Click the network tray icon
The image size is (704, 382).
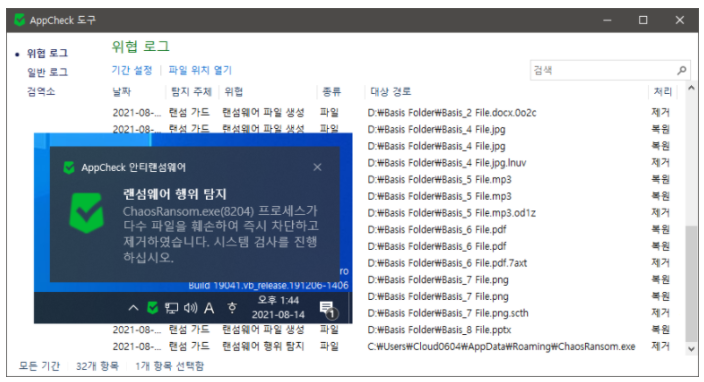171,307
